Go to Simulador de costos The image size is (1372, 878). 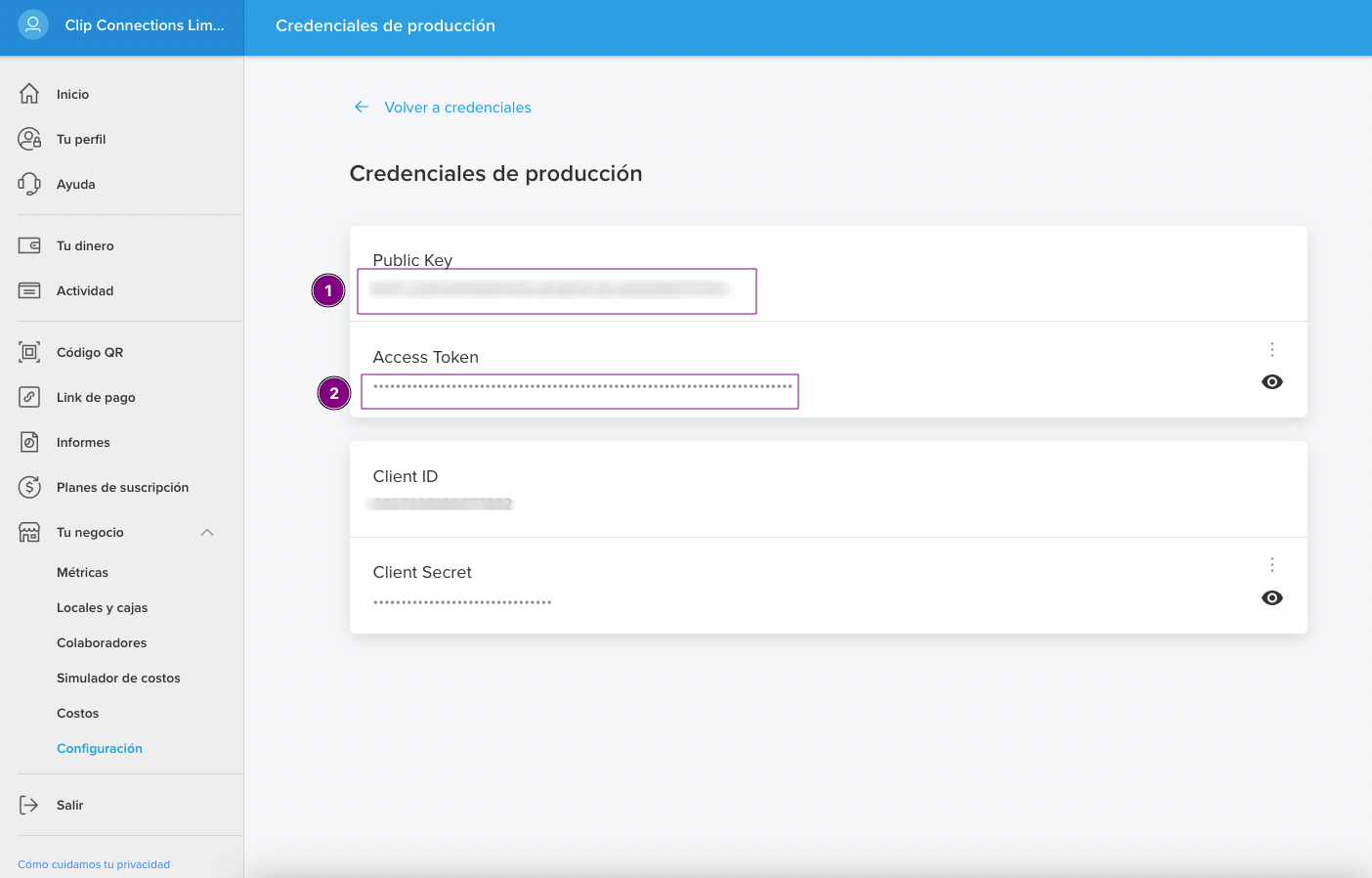tap(118, 678)
